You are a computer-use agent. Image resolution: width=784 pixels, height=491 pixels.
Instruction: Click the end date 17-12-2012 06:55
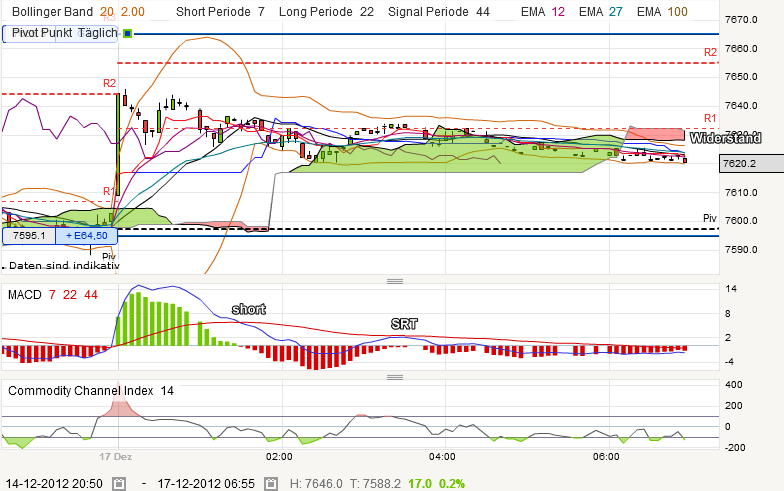coord(206,484)
